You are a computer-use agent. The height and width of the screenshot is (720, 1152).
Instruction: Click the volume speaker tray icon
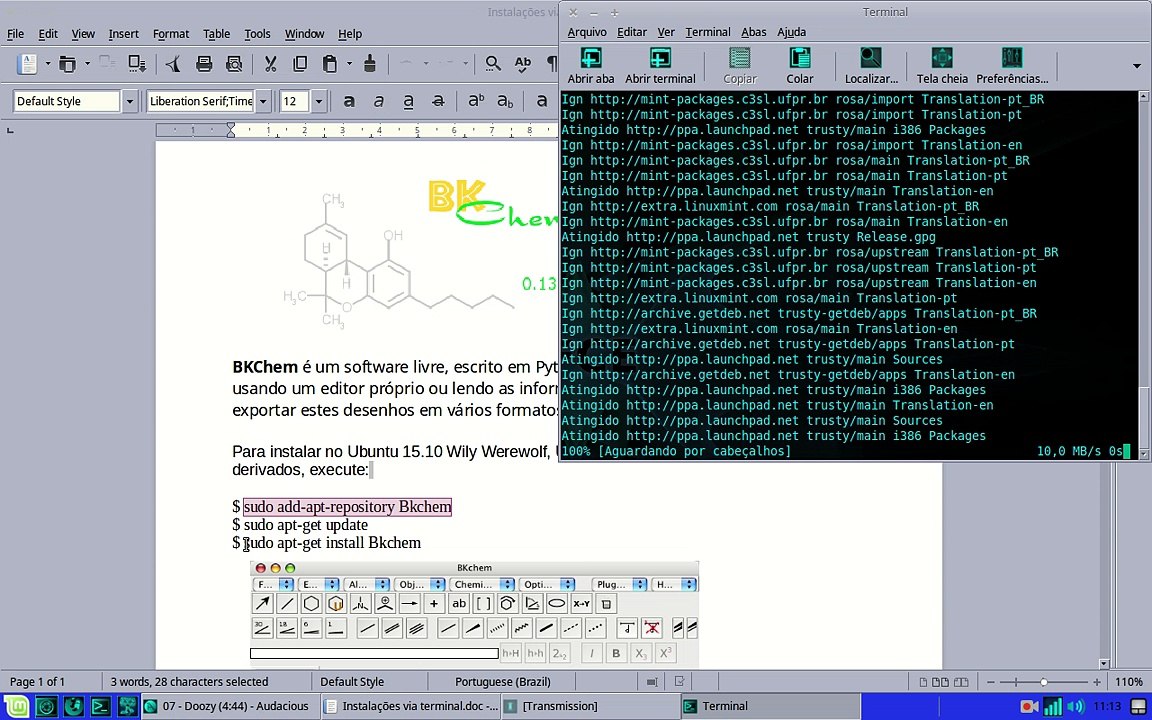(1076, 706)
